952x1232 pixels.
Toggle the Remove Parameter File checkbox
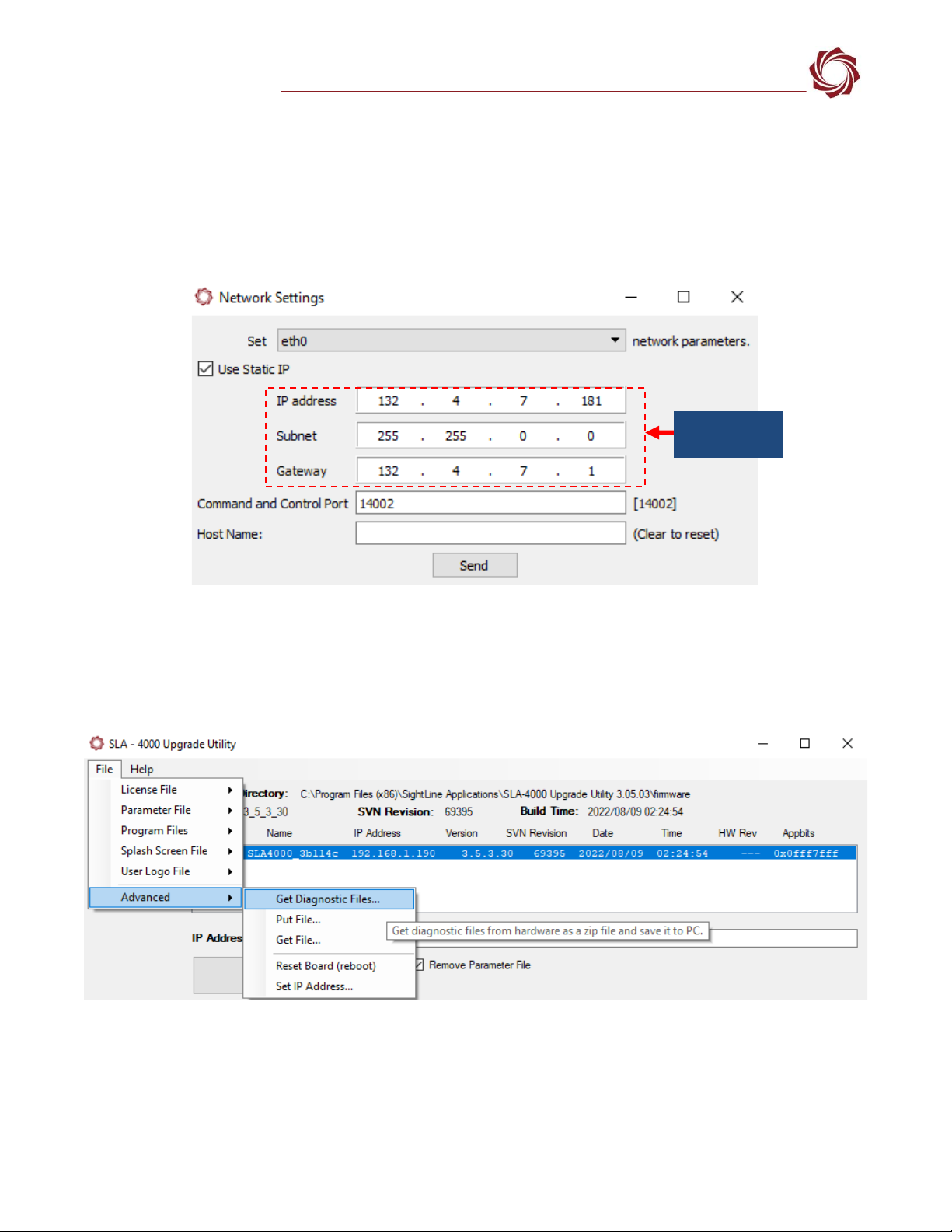(420, 965)
